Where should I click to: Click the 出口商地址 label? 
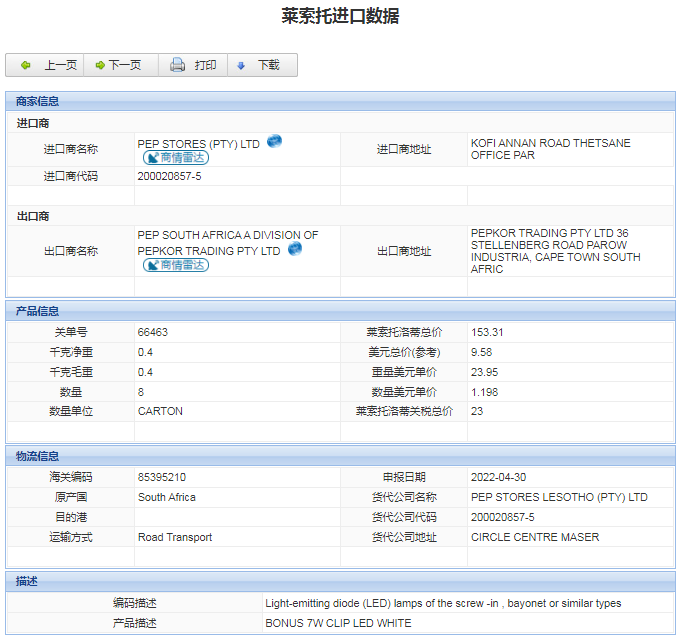pyautogui.click(x=404, y=251)
